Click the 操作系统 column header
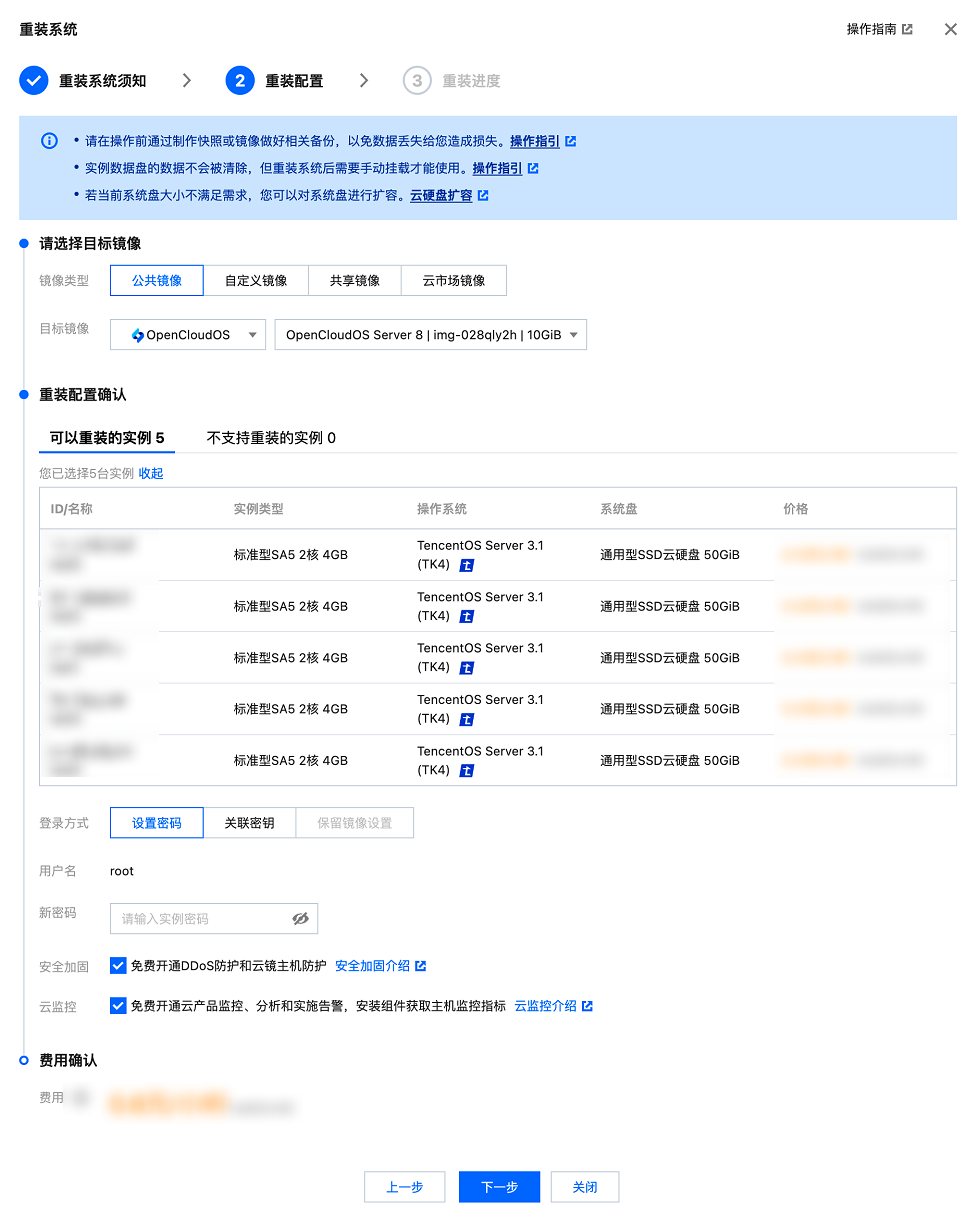966x1226 pixels. click(442, 509)
